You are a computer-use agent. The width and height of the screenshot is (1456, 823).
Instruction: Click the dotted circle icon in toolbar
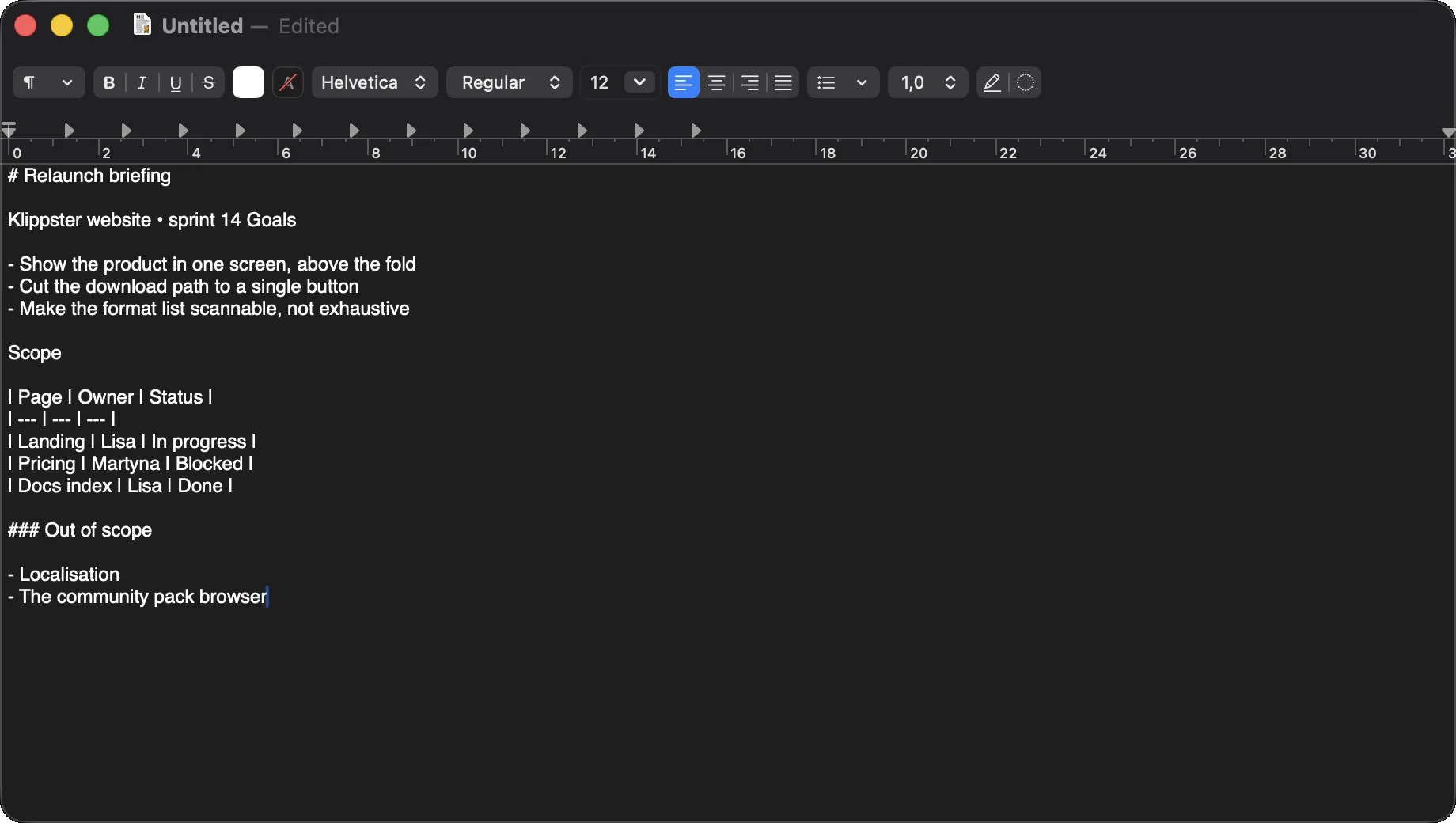tap(1026, 82)
